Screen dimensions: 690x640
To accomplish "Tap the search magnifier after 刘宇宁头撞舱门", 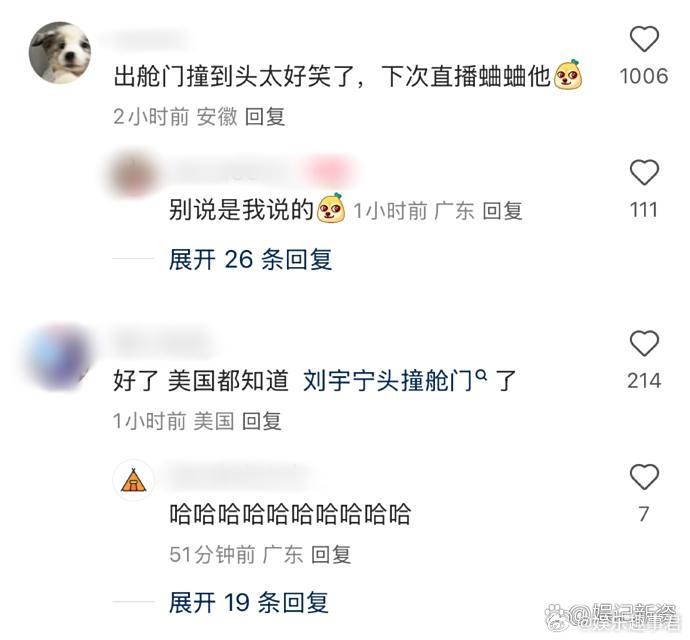I will (x=482, y=375).
